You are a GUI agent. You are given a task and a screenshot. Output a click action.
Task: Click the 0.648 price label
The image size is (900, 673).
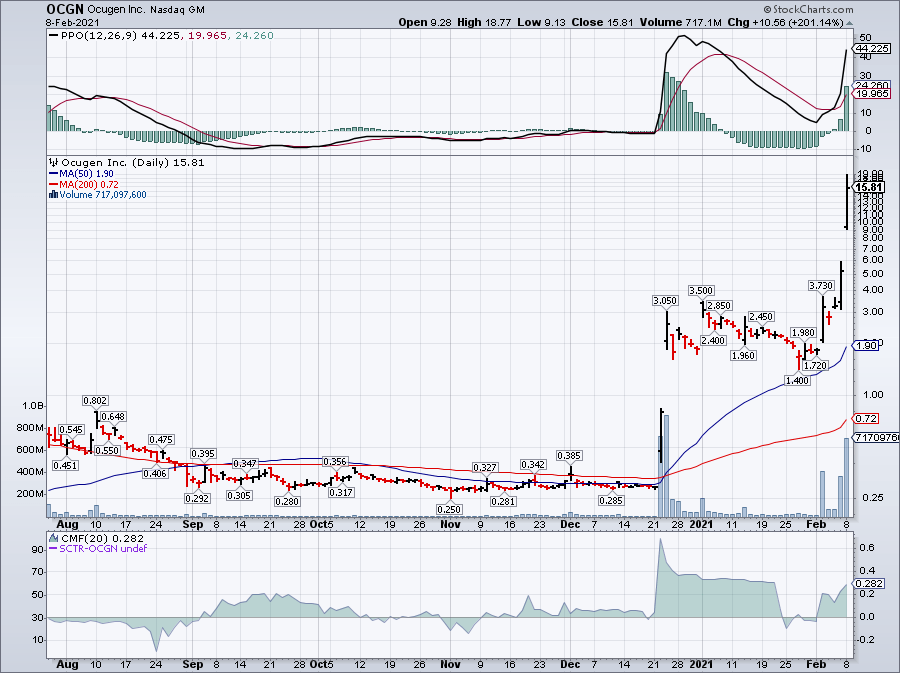(113, 417)
